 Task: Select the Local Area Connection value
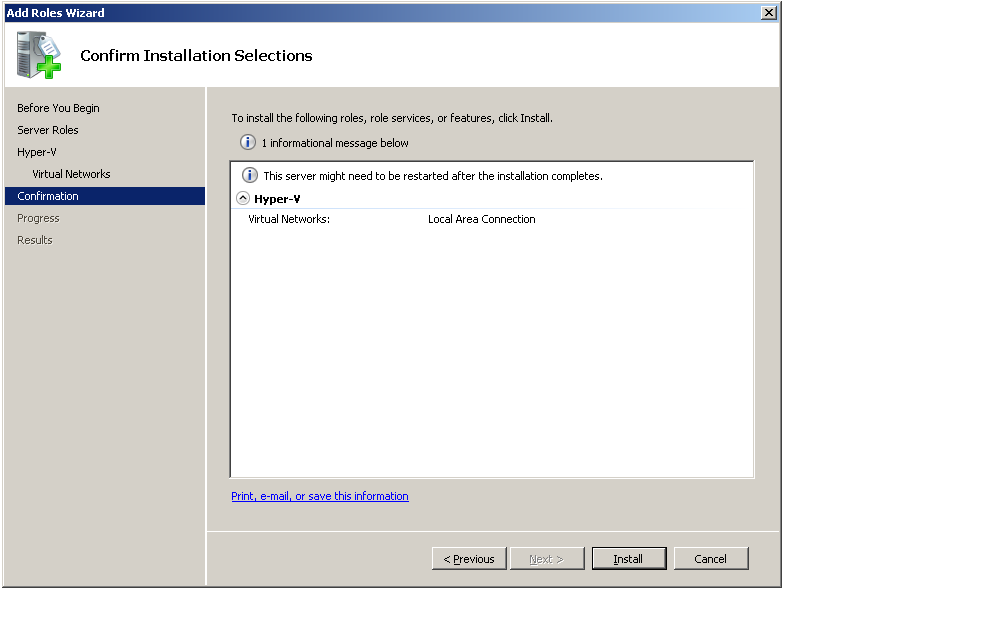coord(482,219)
